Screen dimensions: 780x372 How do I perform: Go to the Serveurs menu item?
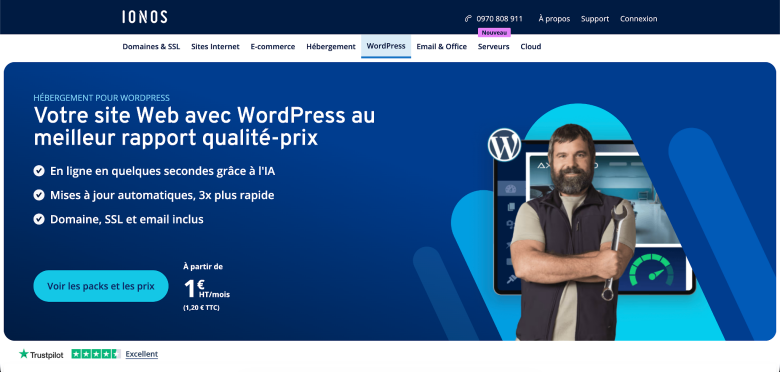click(x=493, y=47)
